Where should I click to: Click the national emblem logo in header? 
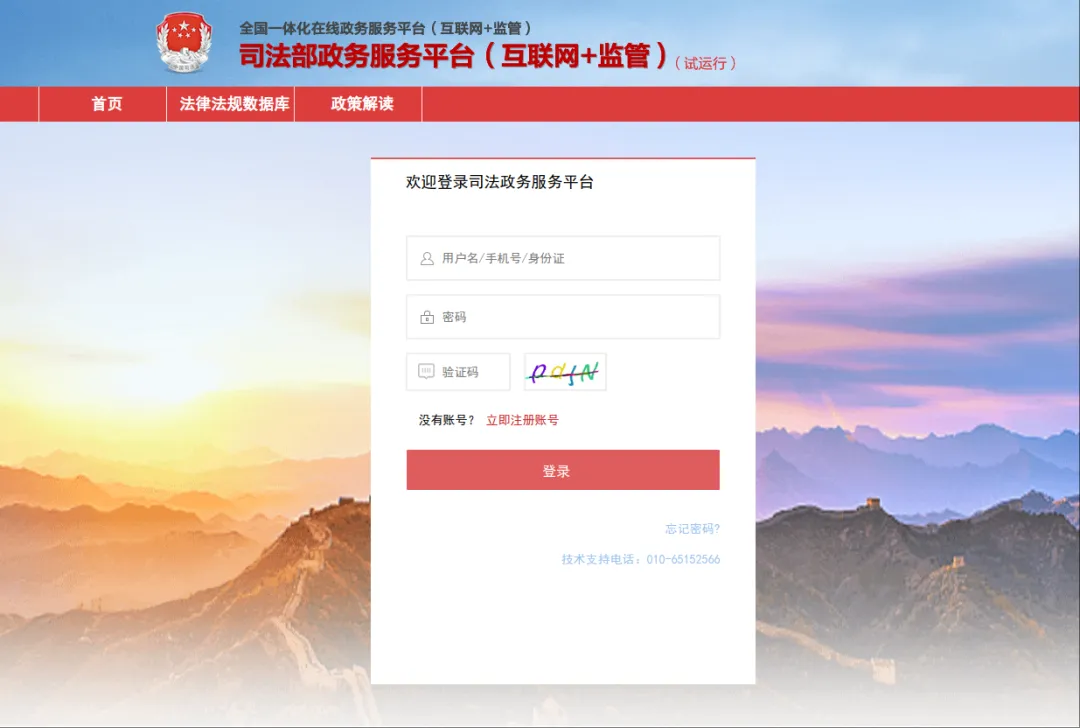pos(184,42)
